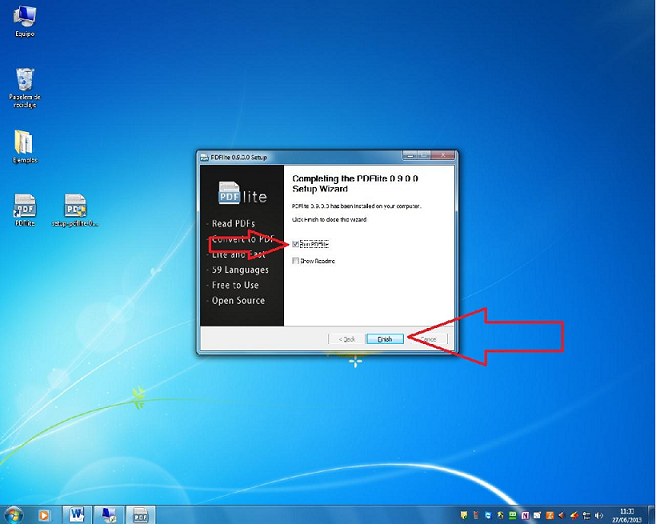
Task: Click the Show desktop strip
Action: click(x=652, y=515)
